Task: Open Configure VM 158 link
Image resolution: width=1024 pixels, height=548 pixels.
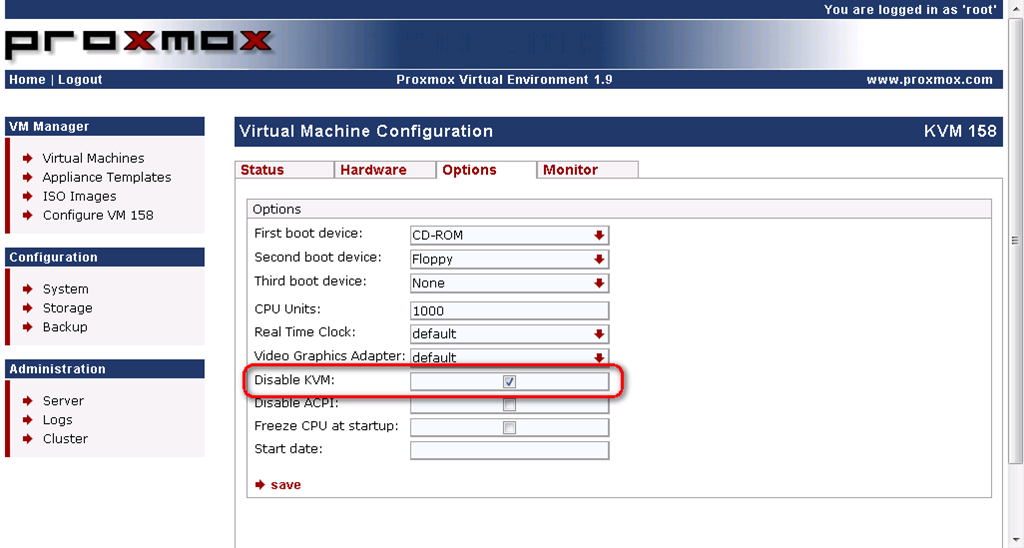Action: 98,215
